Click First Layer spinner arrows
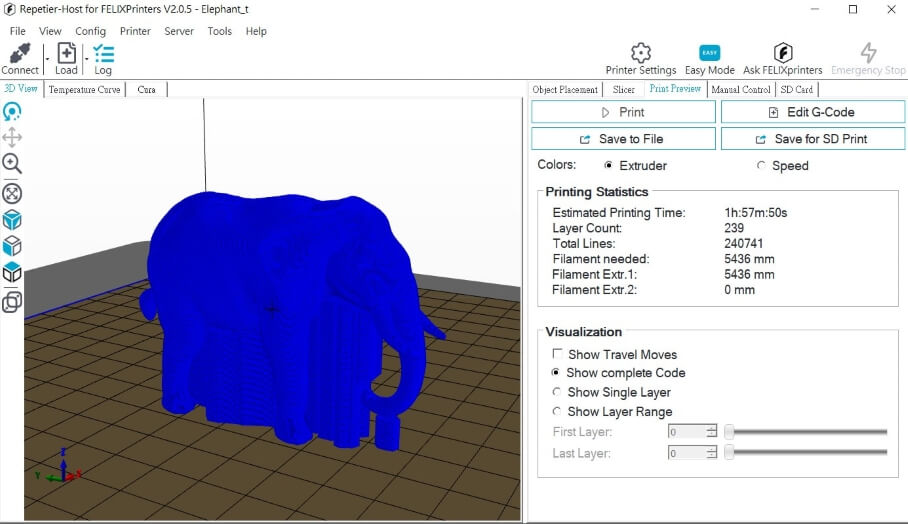The width and height of the screenshot is (908, 524). (x=712, y=431)
